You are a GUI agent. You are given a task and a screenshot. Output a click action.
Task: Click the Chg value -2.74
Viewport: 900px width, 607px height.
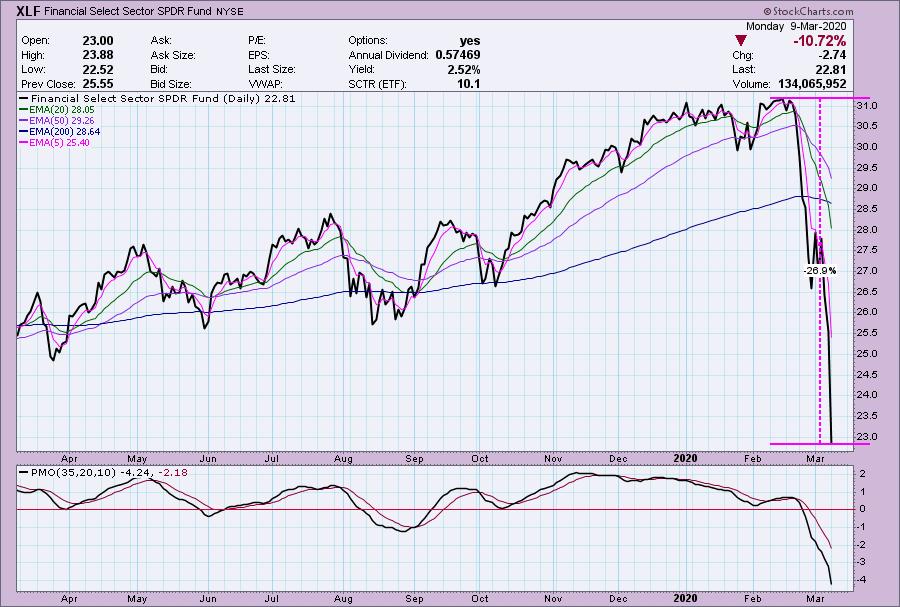click(x=831, y=55)
